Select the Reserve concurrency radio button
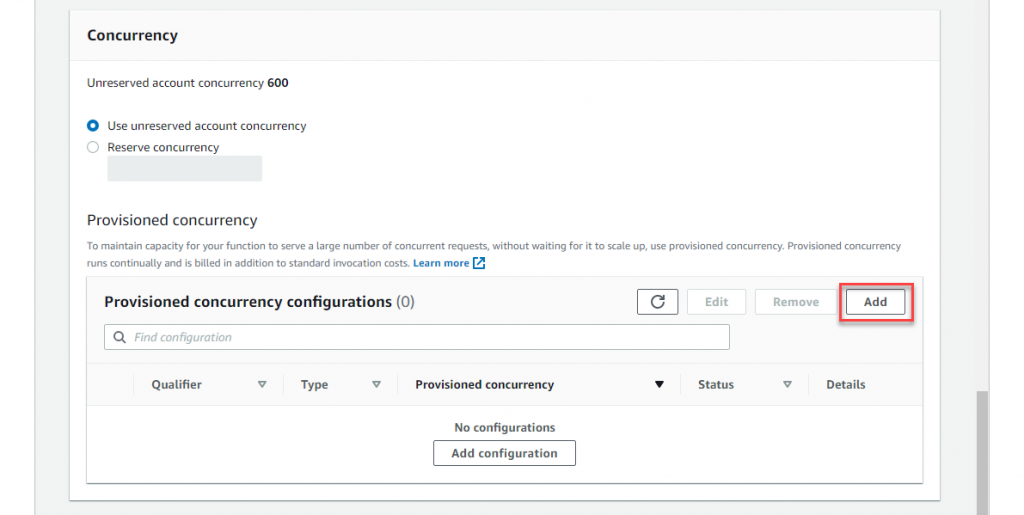Viewport: 1024px width, 515px height. point(93,147)
